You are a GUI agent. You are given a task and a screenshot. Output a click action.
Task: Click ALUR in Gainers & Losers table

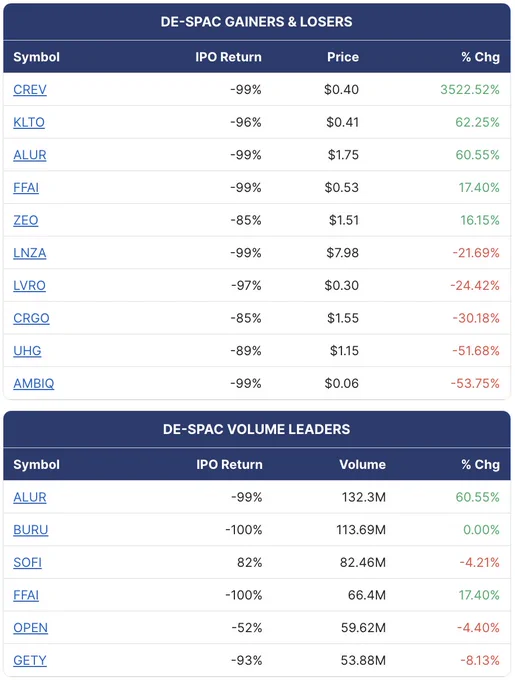[x=30, y=155]
